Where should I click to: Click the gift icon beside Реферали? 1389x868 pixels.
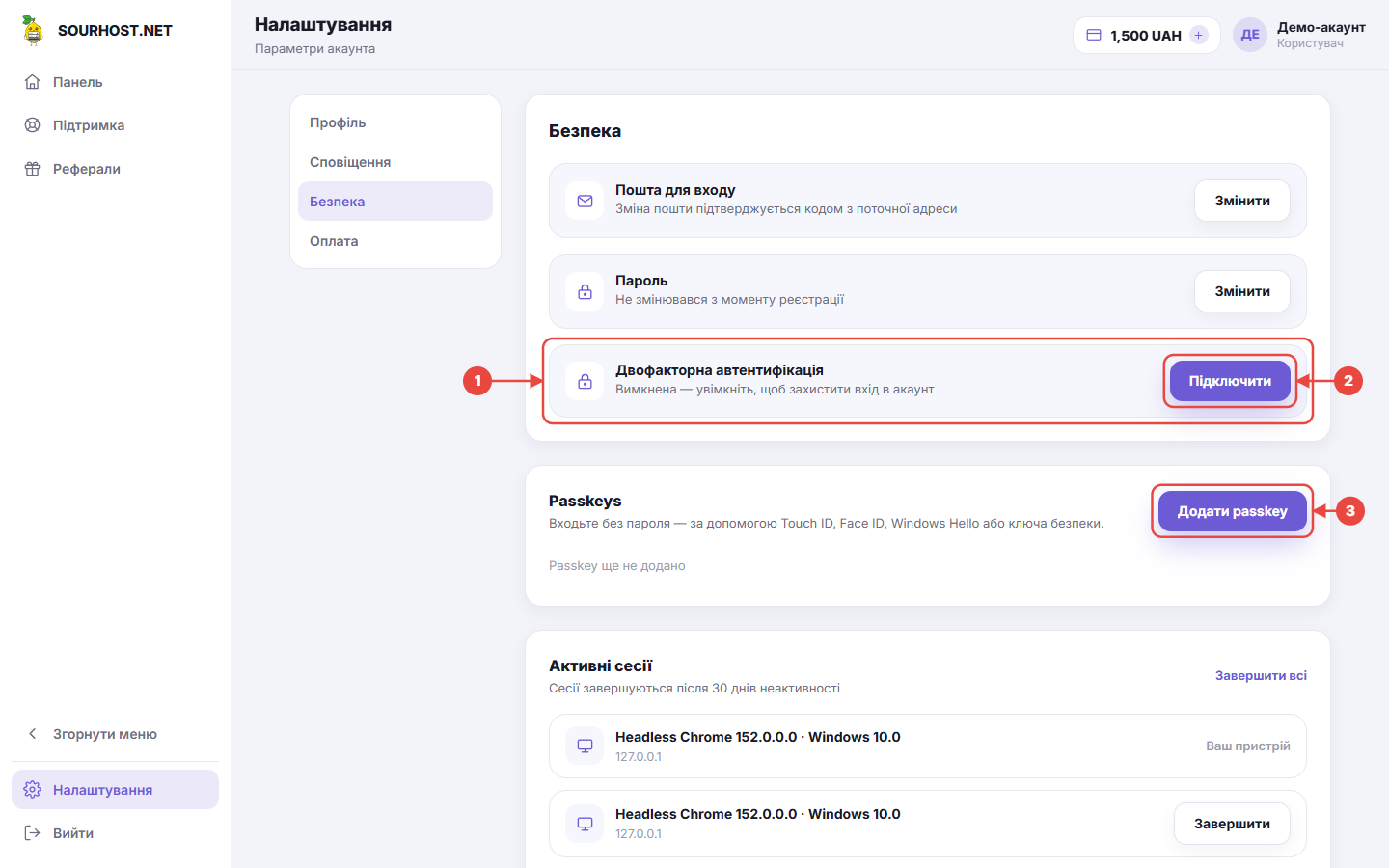tap(32, 169)
